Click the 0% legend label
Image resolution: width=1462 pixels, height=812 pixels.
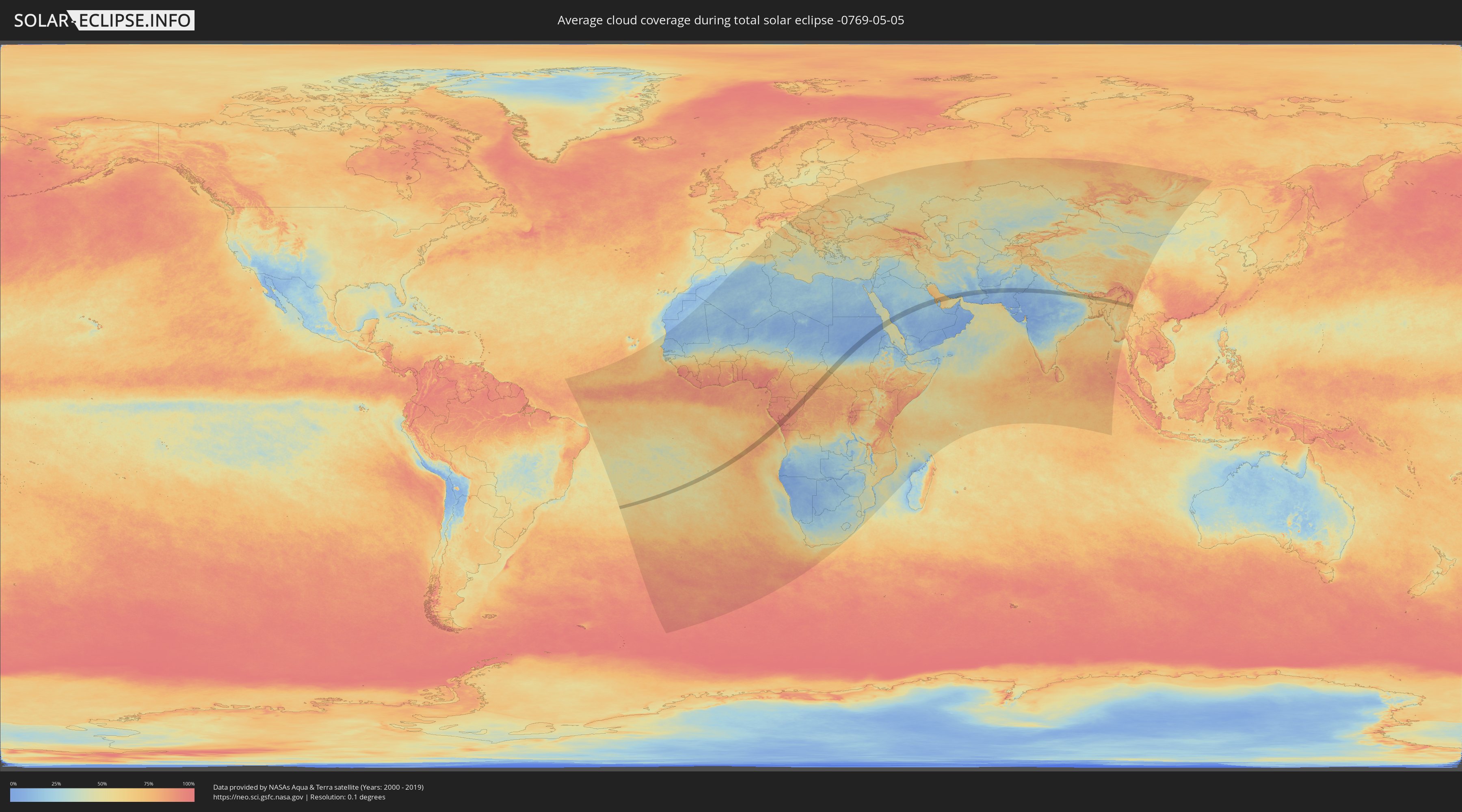click(13, 784)
